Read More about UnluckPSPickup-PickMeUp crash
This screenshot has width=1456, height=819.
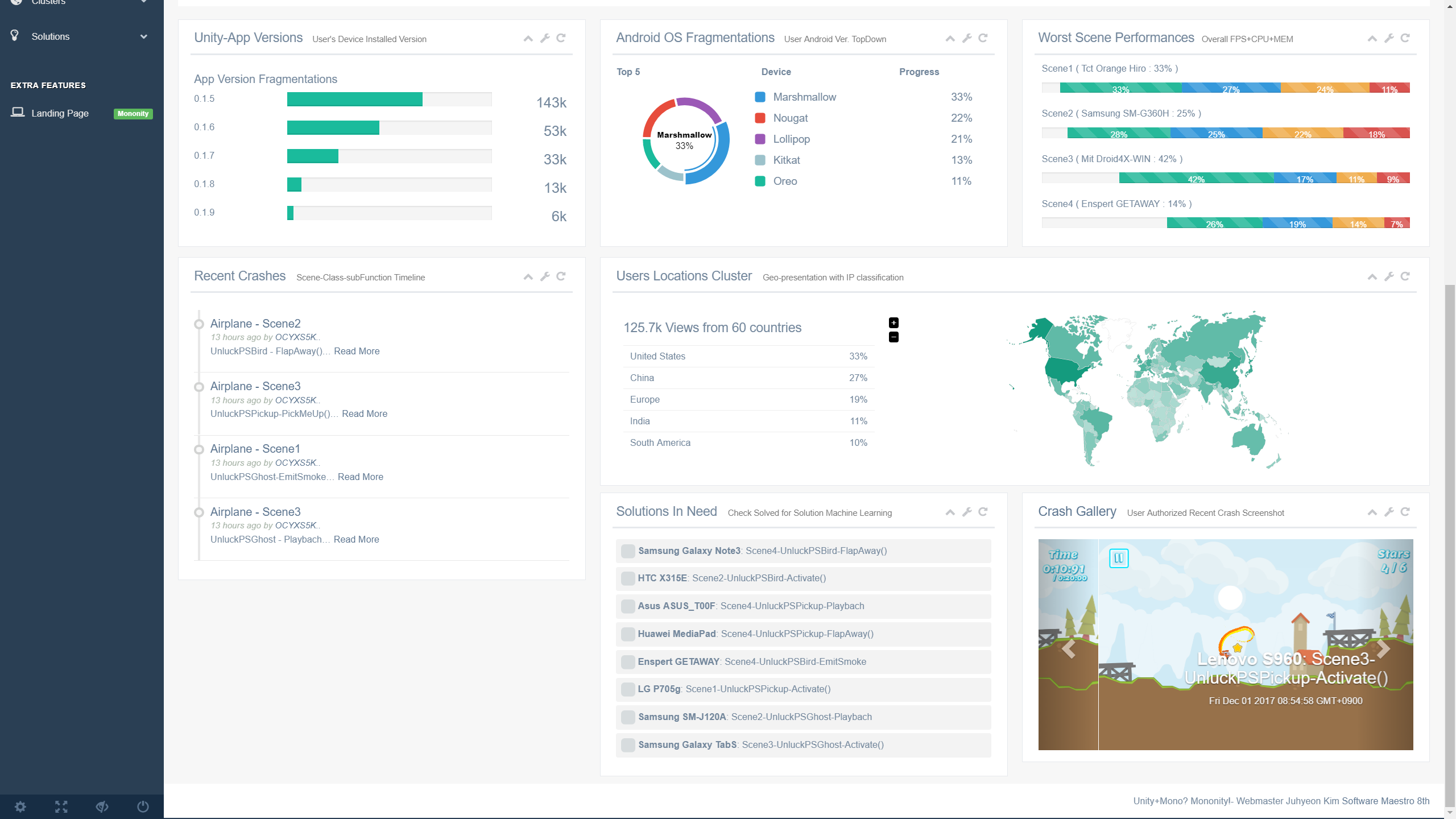[x=365, y=413]
